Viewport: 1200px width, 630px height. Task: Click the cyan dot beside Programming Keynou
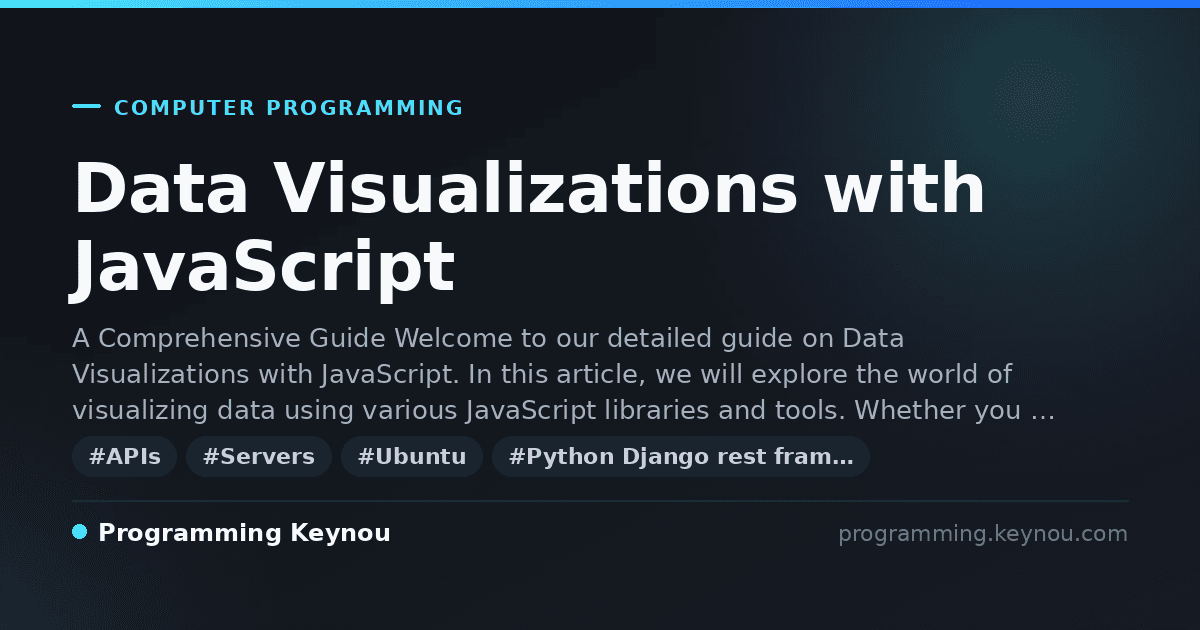(x=80, y=532)
